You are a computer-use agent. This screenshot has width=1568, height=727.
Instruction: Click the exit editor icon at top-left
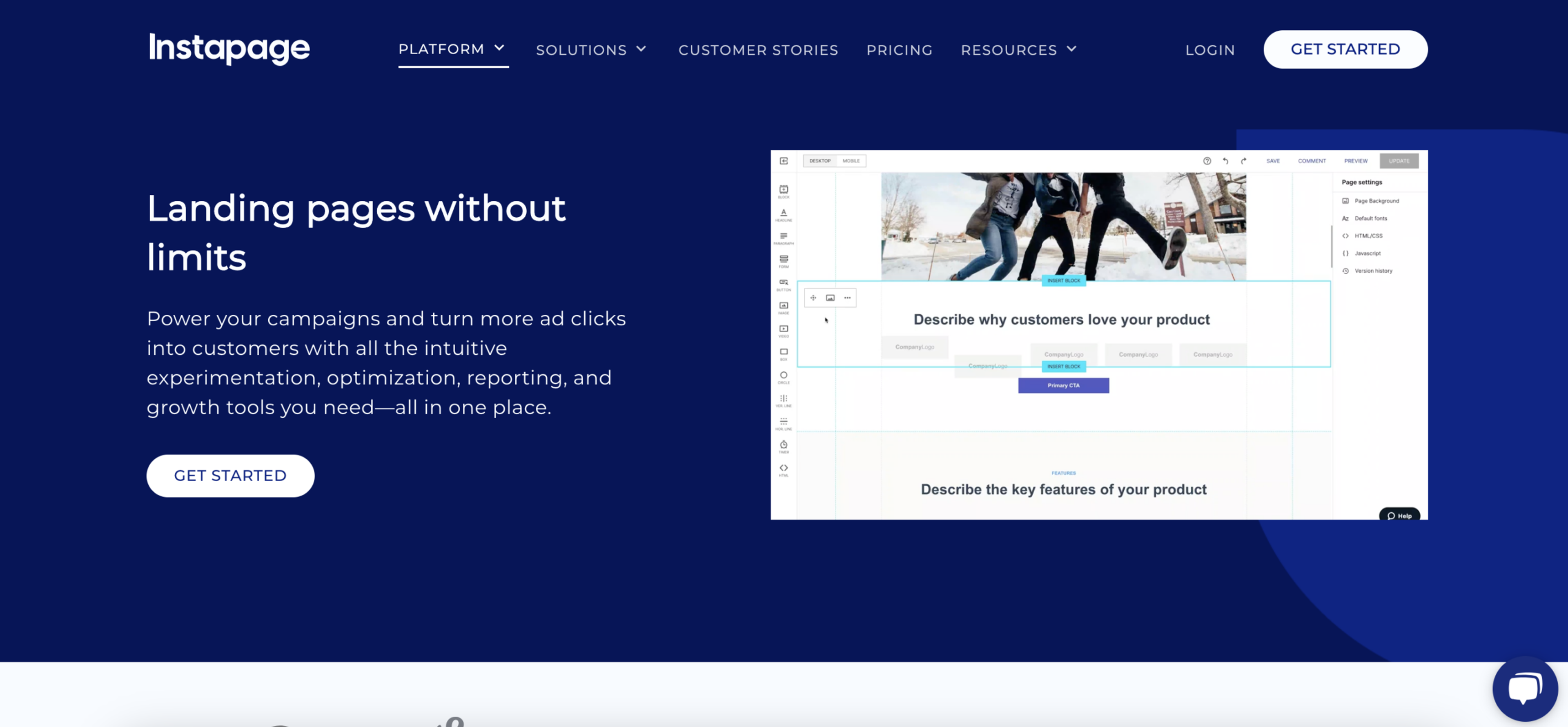pos(784,160)
